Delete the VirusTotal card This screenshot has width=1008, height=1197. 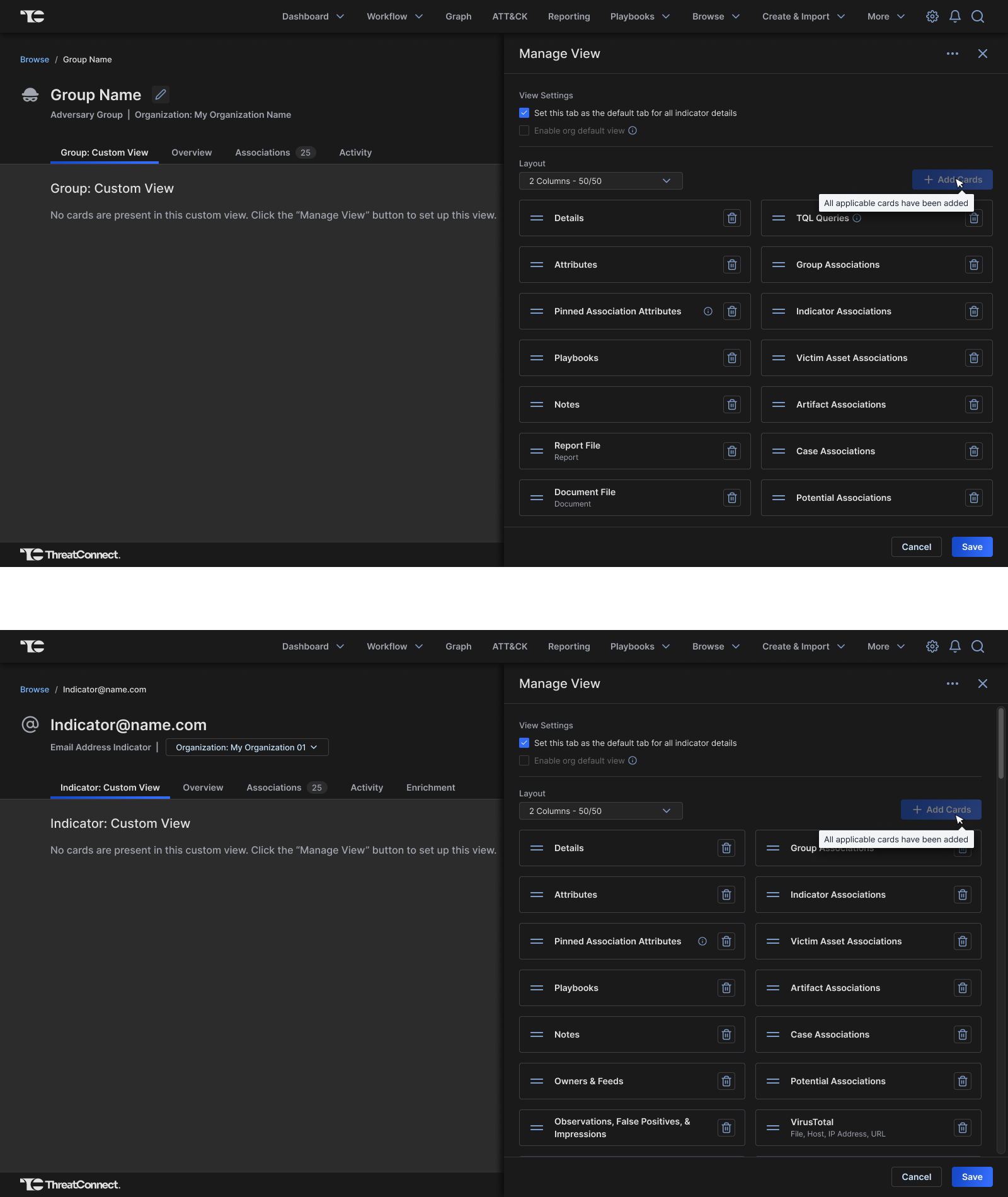(962, 1128)
